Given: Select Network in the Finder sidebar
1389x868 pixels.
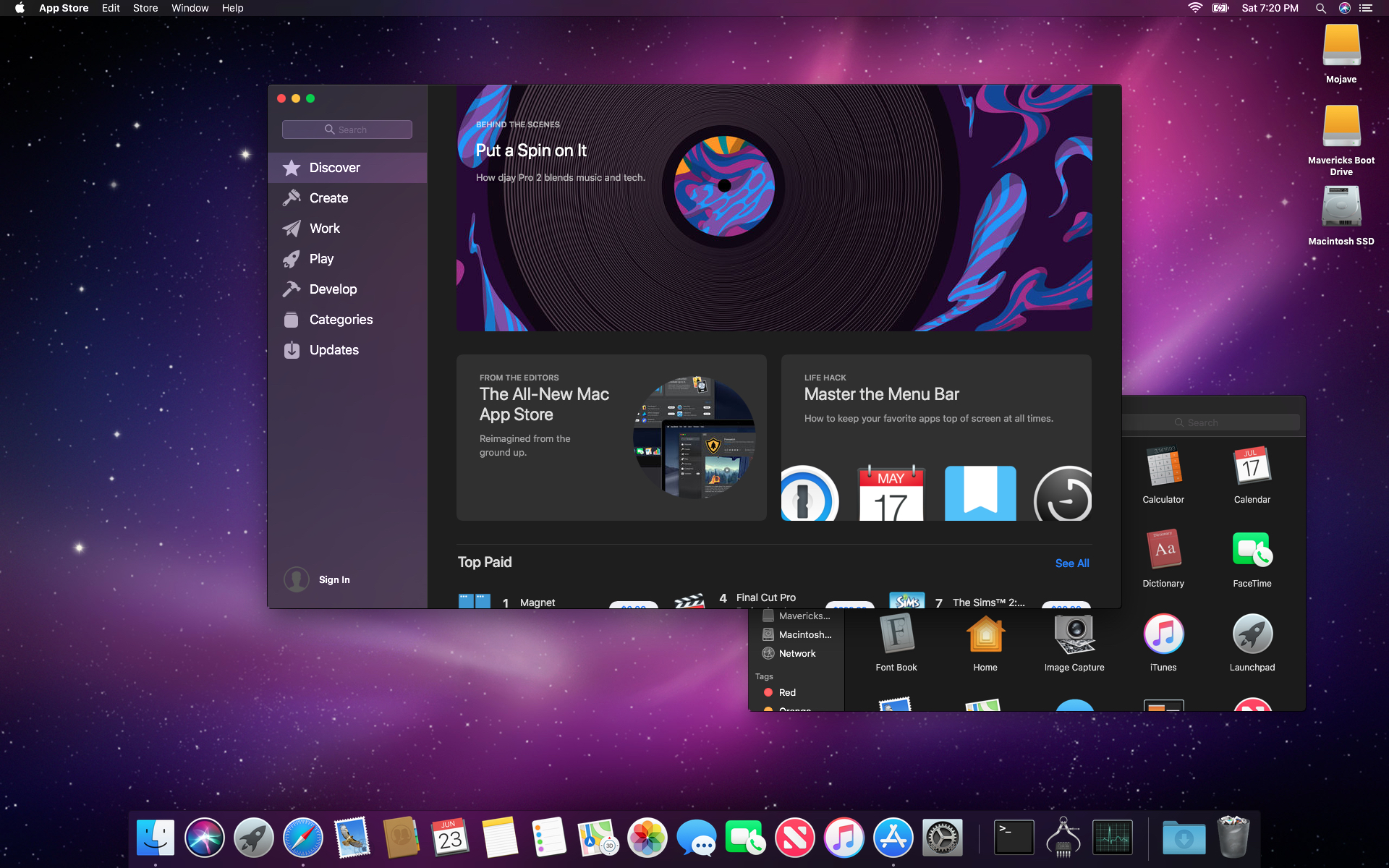Looking at the screenshot, I should pyautogui.click(x=797, y=653).
